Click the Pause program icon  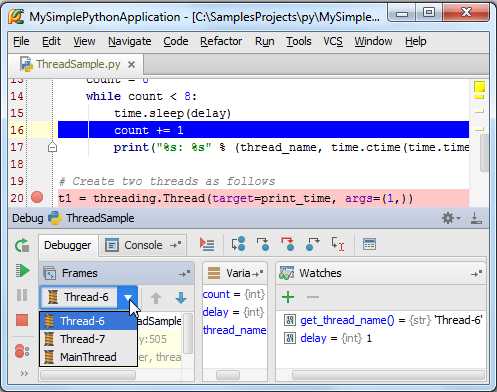22,295
